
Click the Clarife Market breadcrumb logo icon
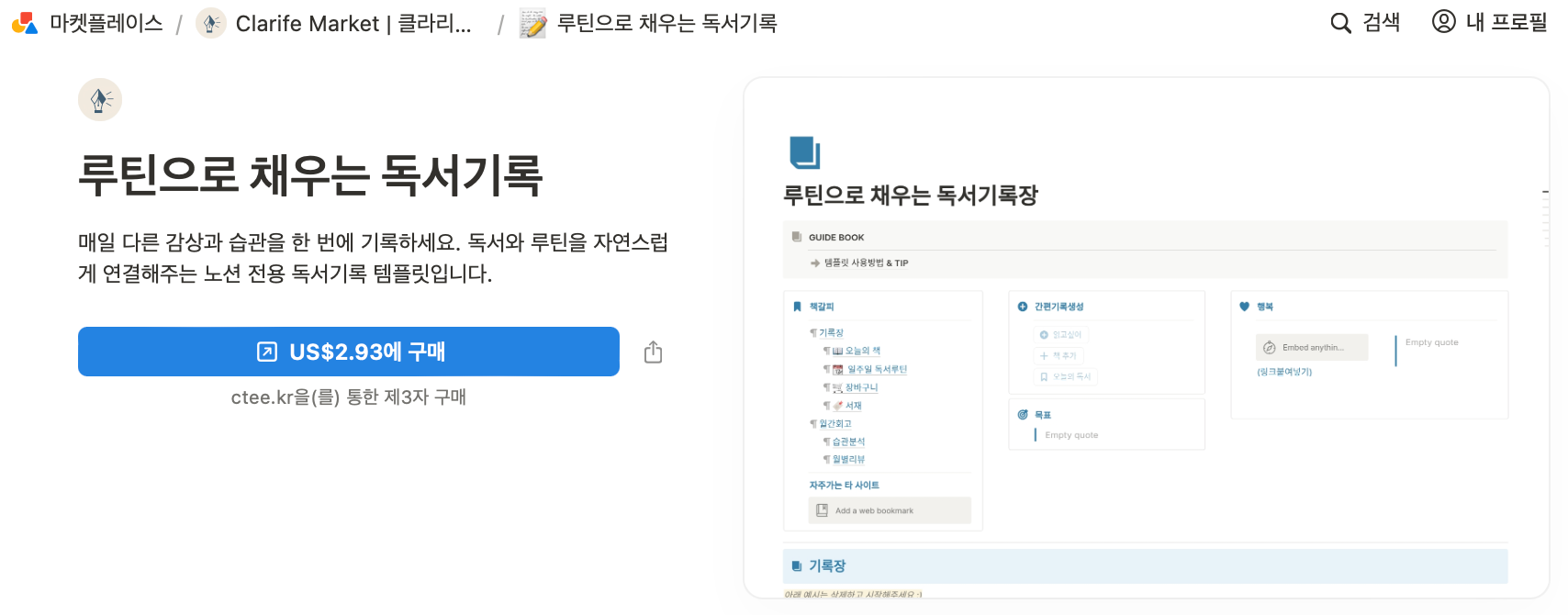pos(211,23)
